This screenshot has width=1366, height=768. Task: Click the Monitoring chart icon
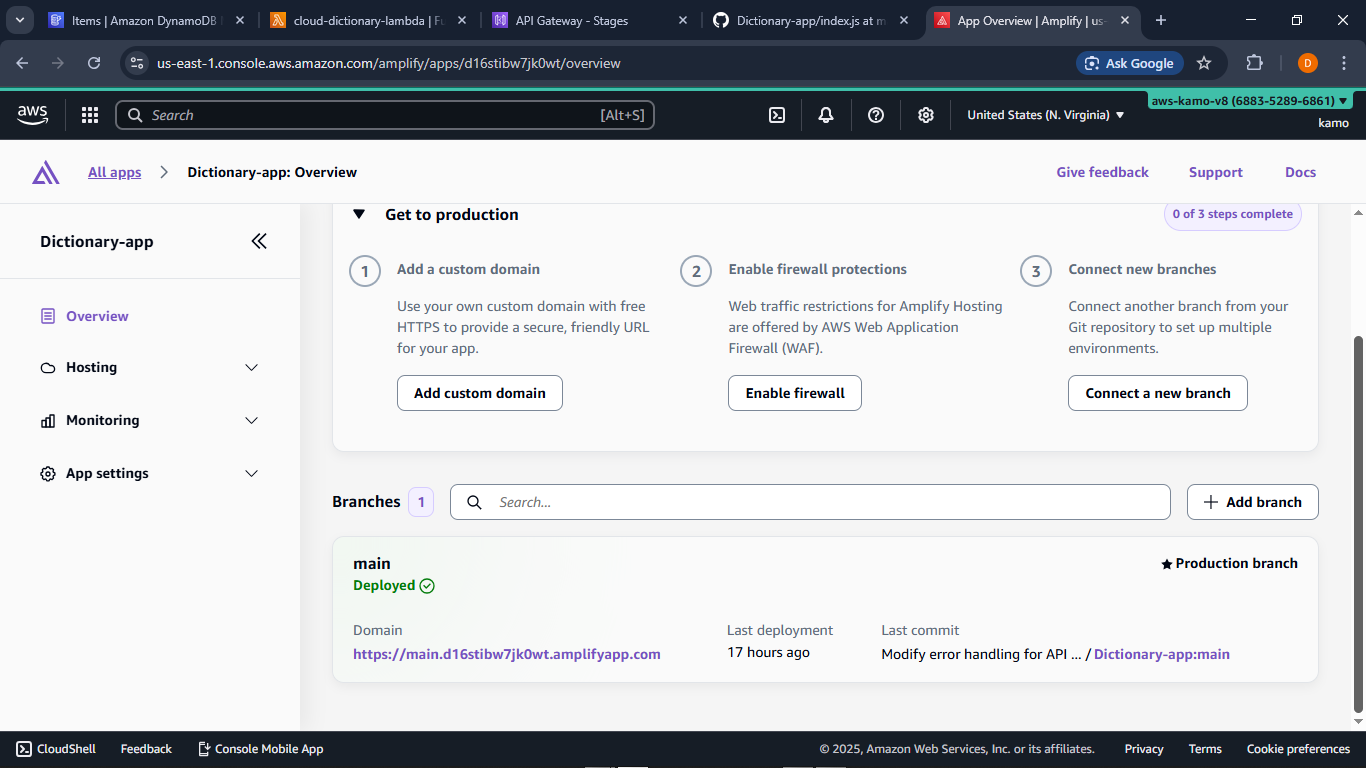[47, 420]
